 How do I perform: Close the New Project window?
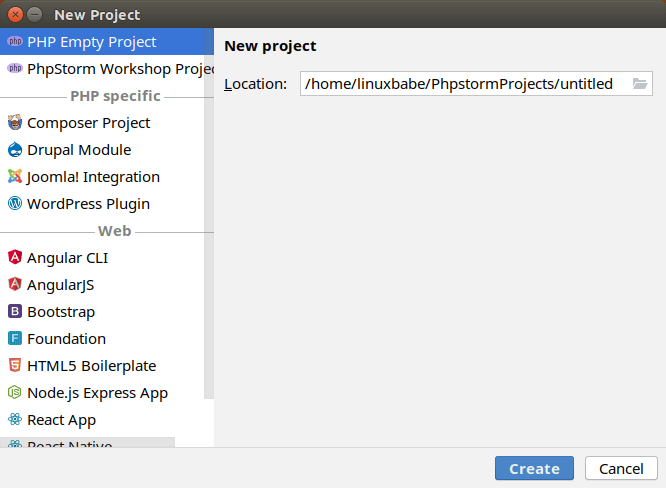click(x=15, y=15)
